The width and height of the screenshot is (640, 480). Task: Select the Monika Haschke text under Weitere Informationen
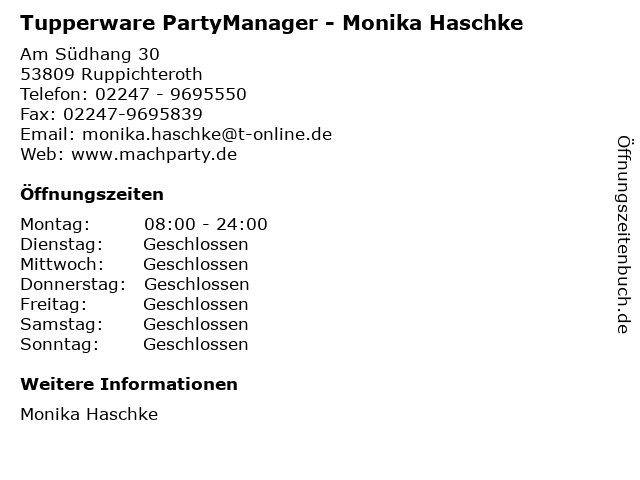tap(89, 414)
